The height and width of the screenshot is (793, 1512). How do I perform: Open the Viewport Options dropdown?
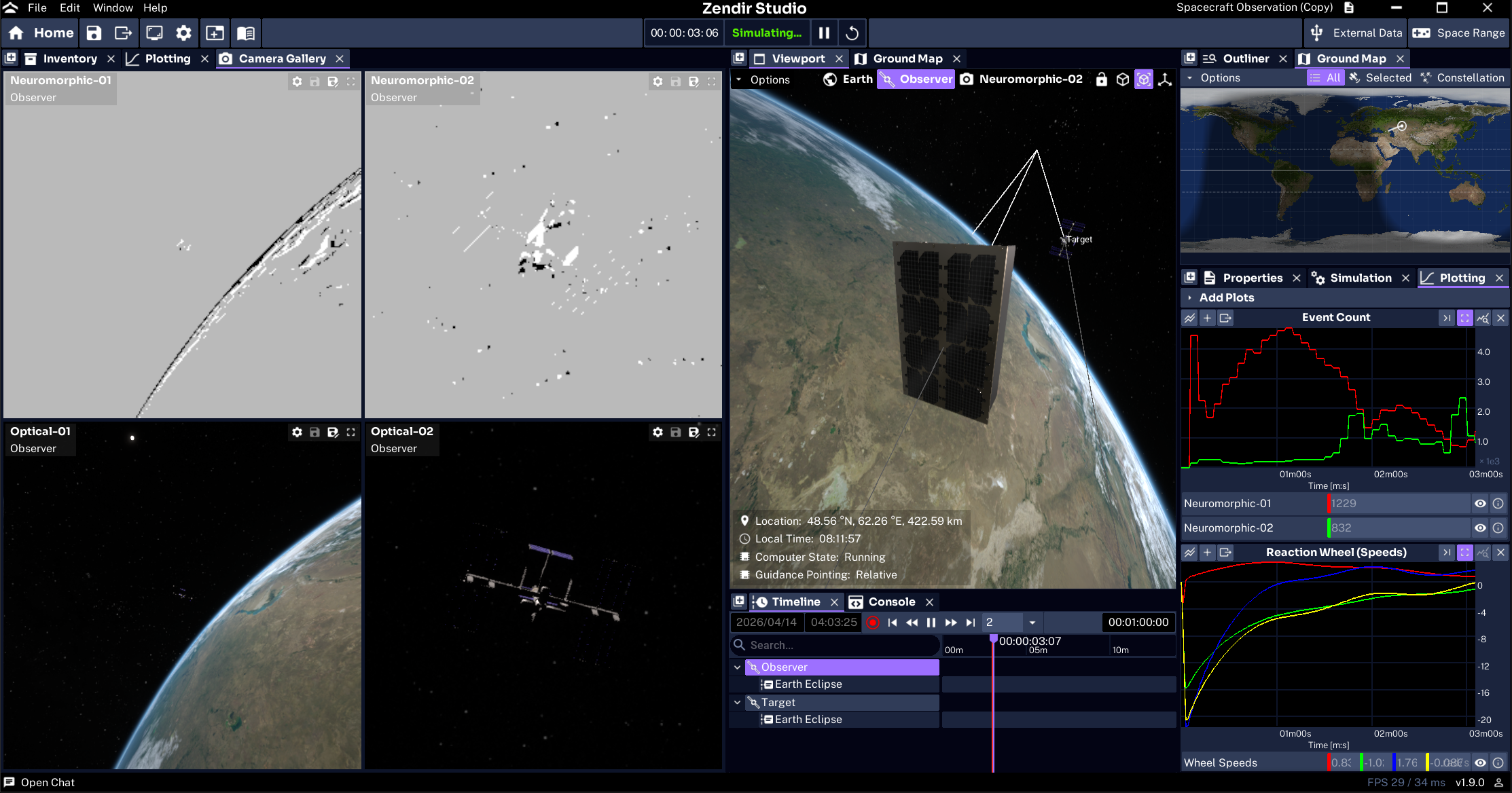tap(762, 79)
